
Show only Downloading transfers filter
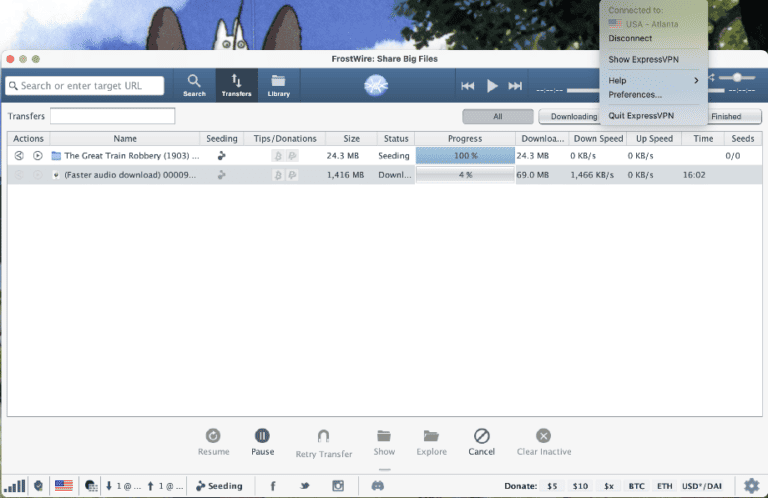573,116
